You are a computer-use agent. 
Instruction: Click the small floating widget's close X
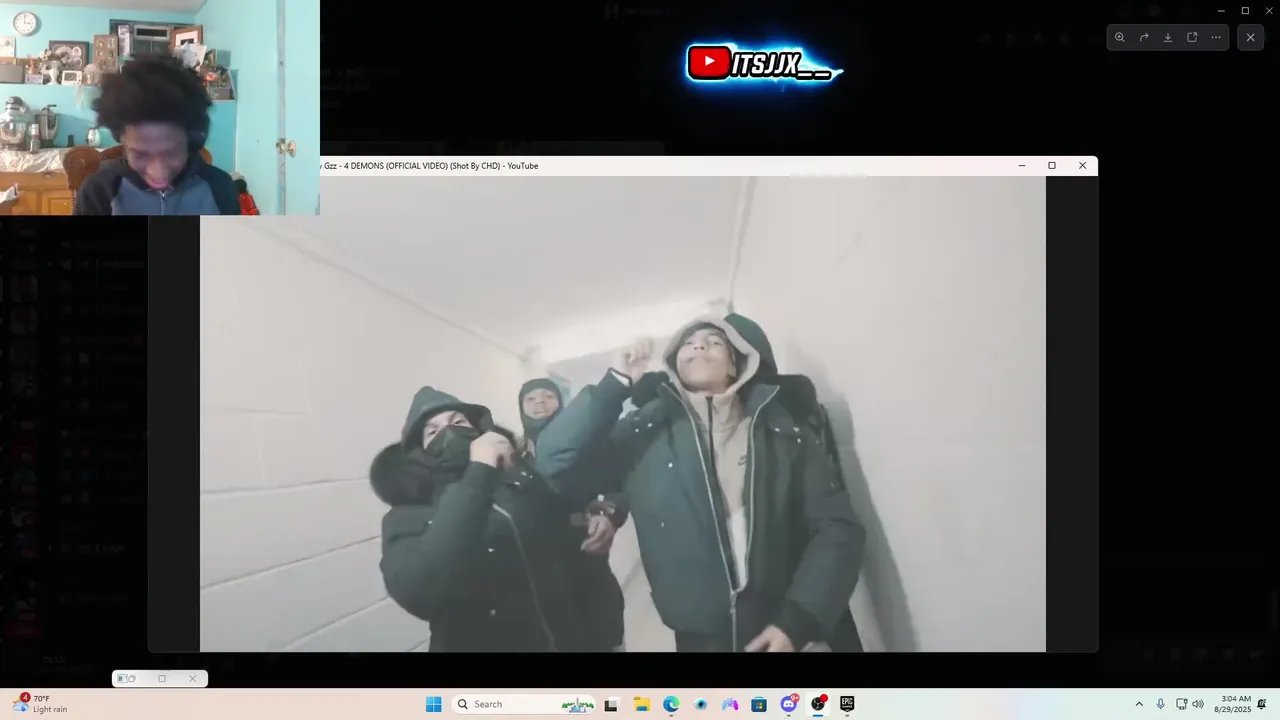click(x=193, y=679)
